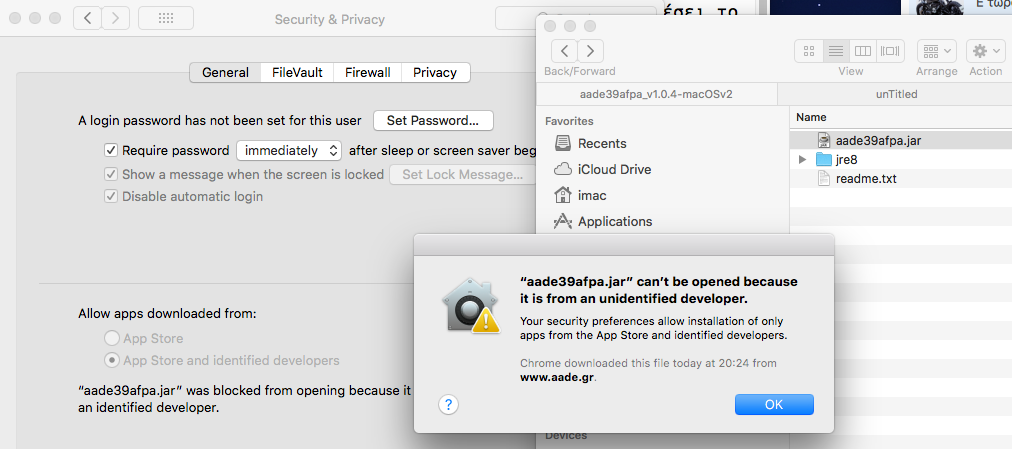Open the immediately delay dropdown
1012x449 pixels.
(288, 150)
